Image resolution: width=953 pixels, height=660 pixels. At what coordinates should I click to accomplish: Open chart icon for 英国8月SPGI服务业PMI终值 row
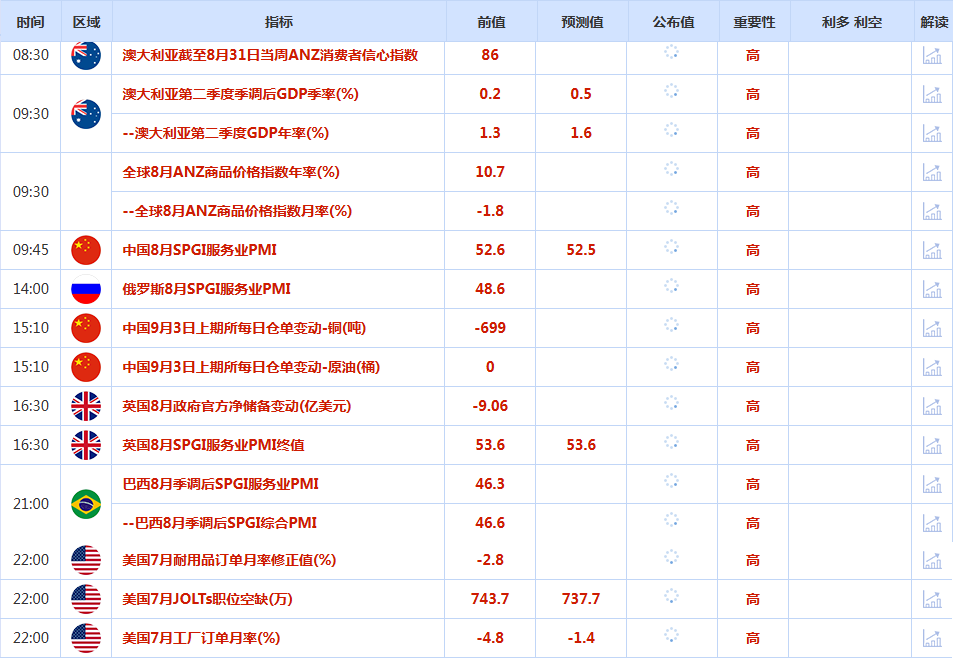[932, 445]
